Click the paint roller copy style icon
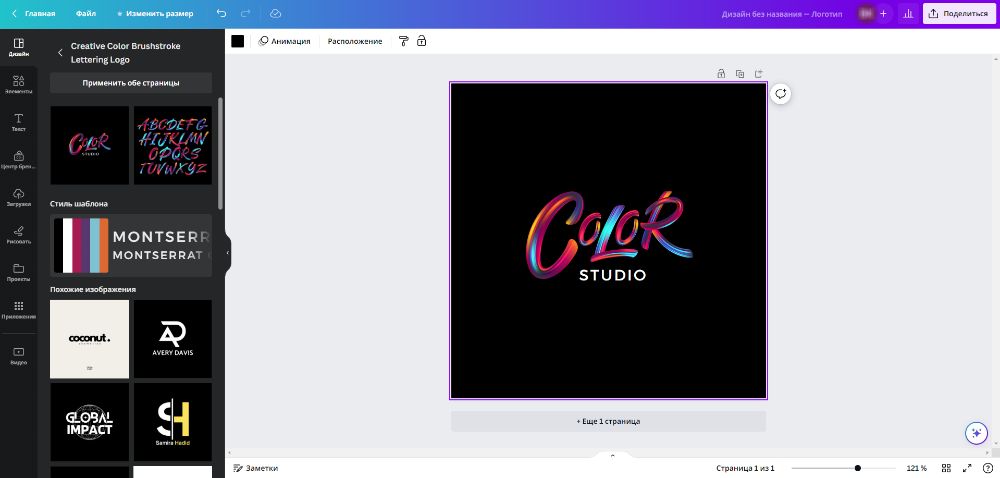Image resolution: width=1000 pixels, height=478 pixels. point(403,41)
